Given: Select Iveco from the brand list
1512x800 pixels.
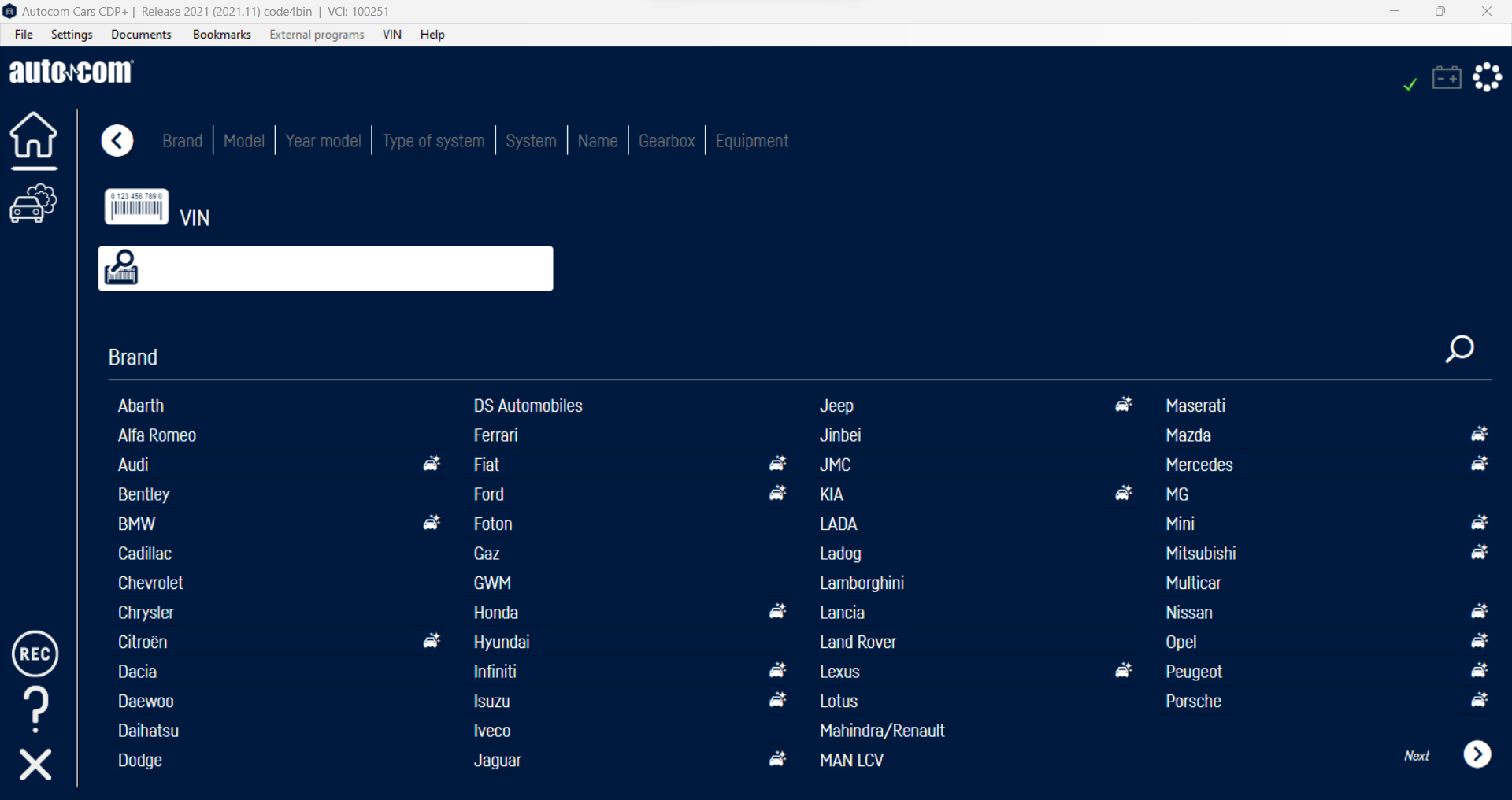Looking at the screenshot, I should pyautogui.click(x=492, y=731).
